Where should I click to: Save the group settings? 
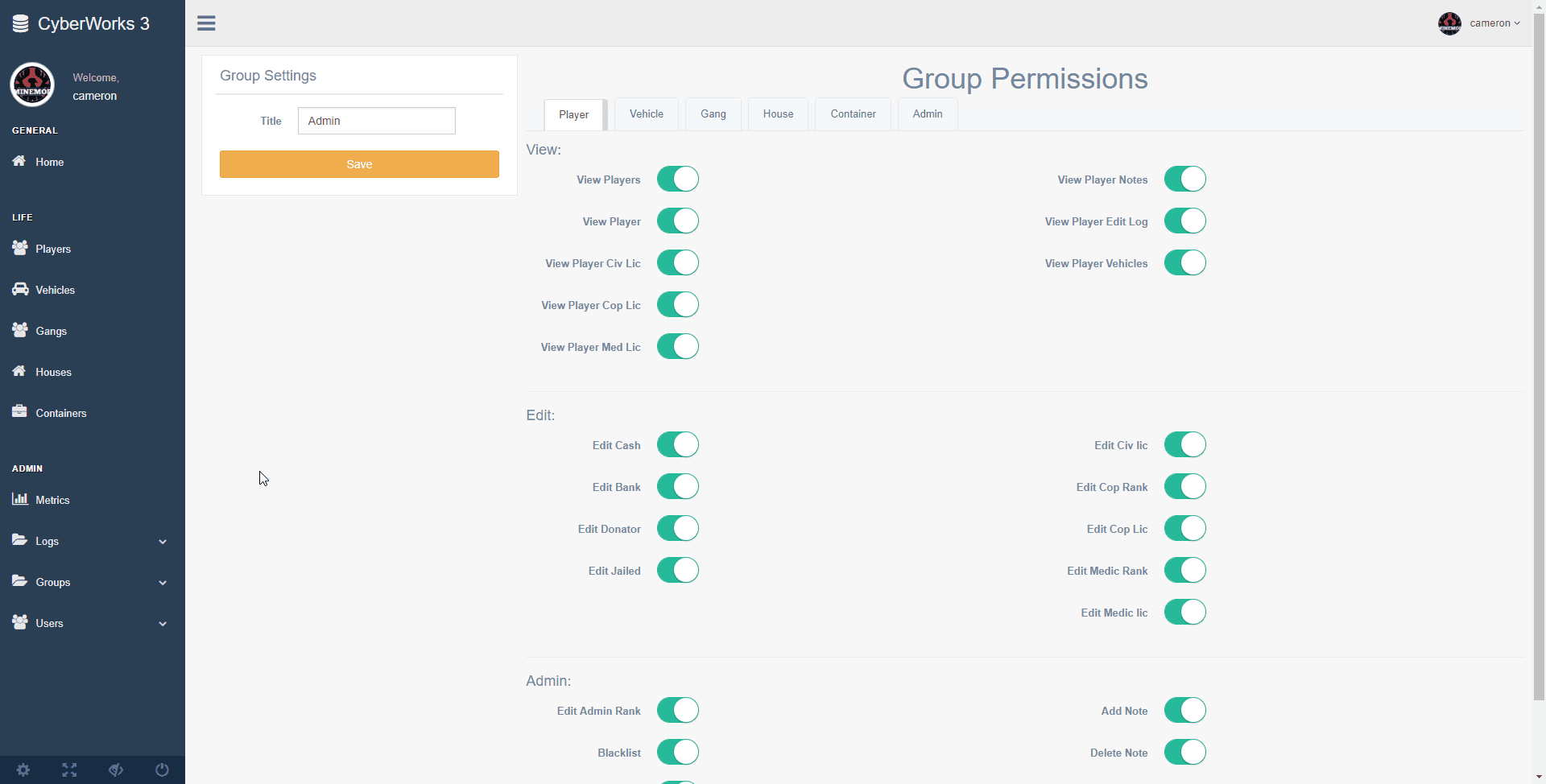click(x=359, y=163)
